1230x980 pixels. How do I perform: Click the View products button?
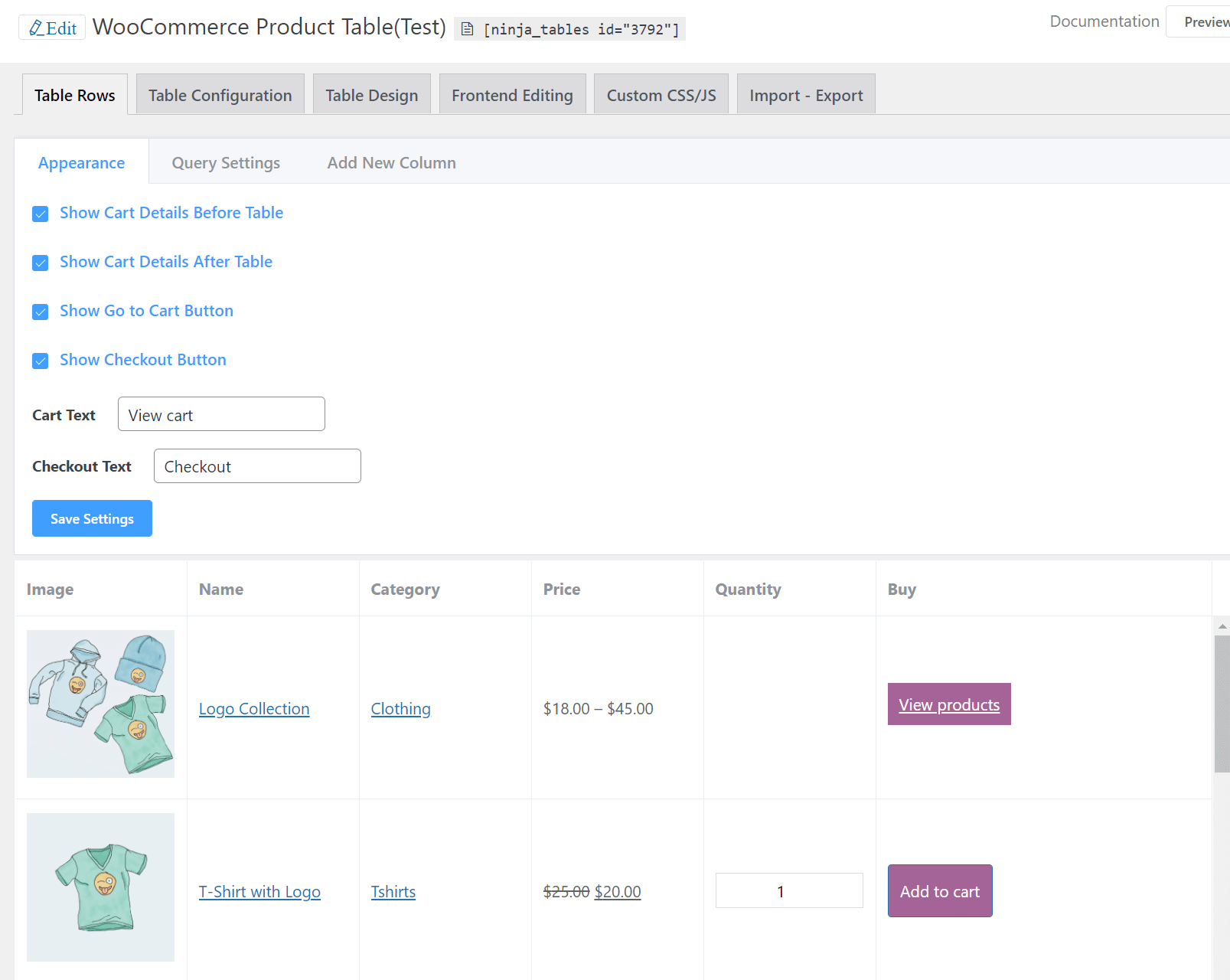(948, 704)
